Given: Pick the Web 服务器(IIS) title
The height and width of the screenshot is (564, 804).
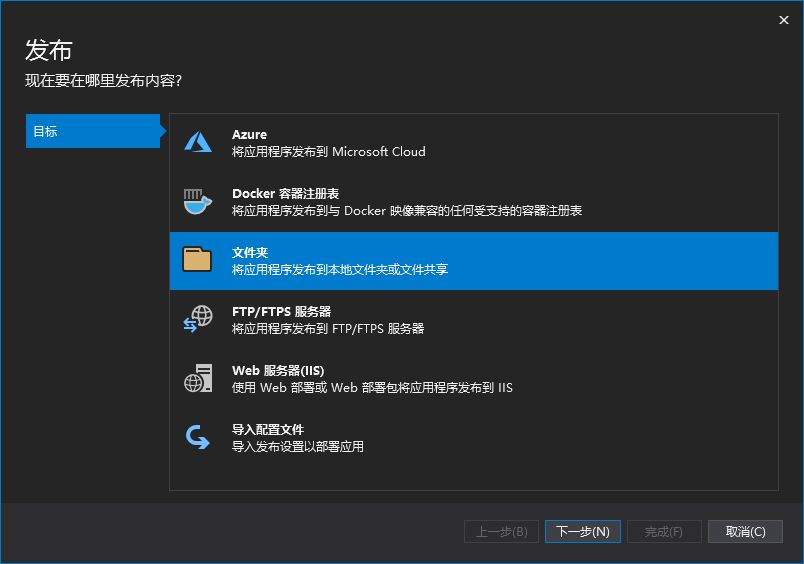Looking at the screenshot, I should [278, 370].
